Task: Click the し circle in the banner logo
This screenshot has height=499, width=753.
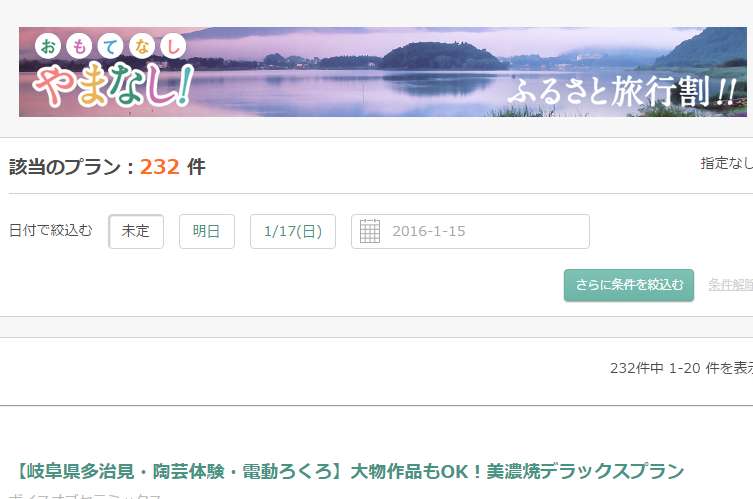Action: [173, 47]
